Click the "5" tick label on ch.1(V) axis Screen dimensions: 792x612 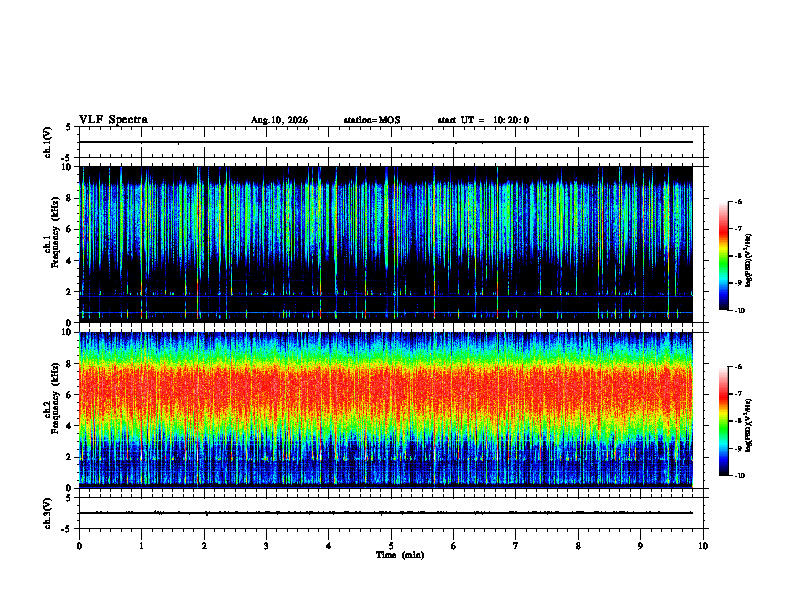coord(68,127)
